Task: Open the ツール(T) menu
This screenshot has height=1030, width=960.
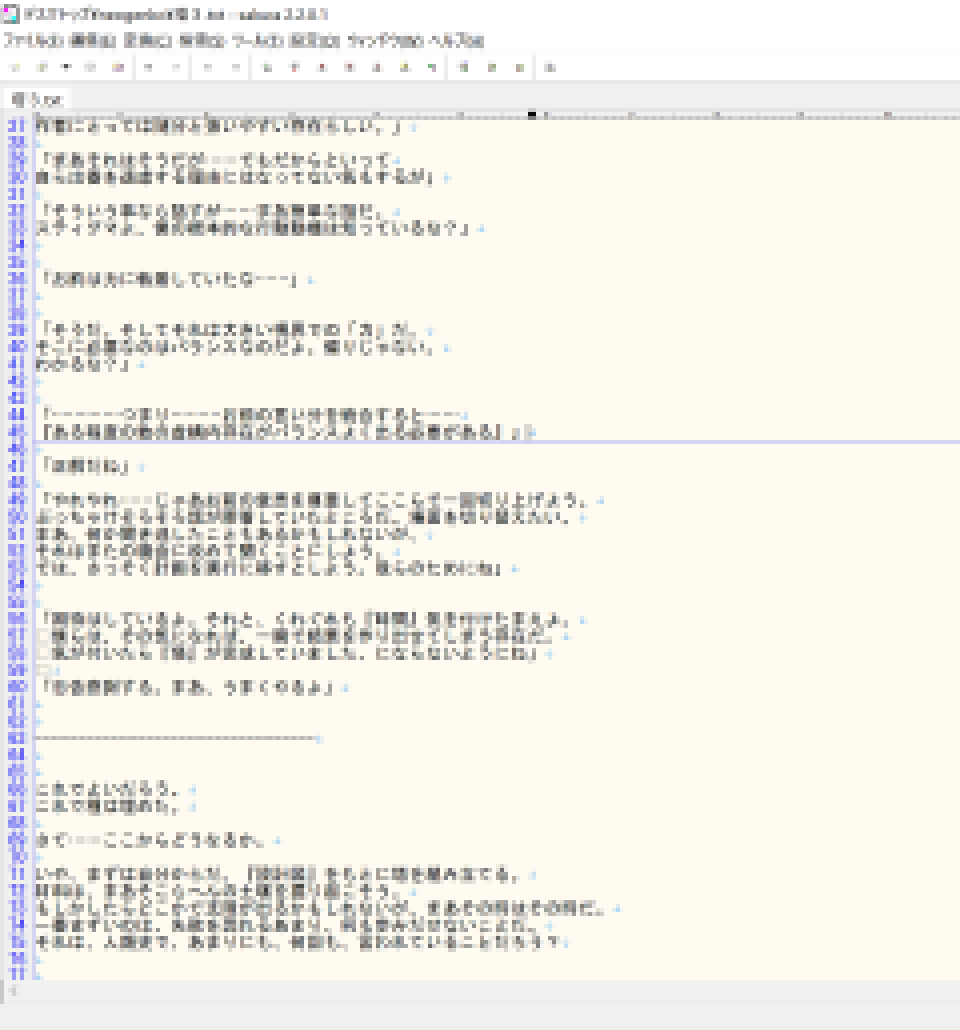Action: pos(258,41)
